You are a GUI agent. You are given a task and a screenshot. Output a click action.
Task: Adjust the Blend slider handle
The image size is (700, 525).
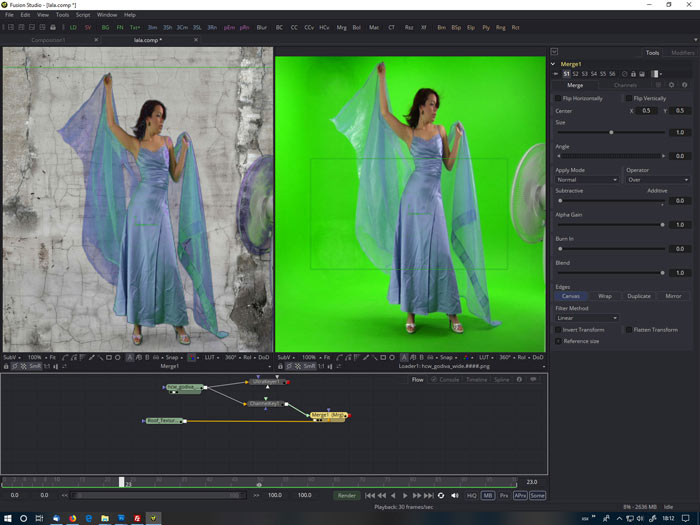pyautogui.click(x=662, y=273)
